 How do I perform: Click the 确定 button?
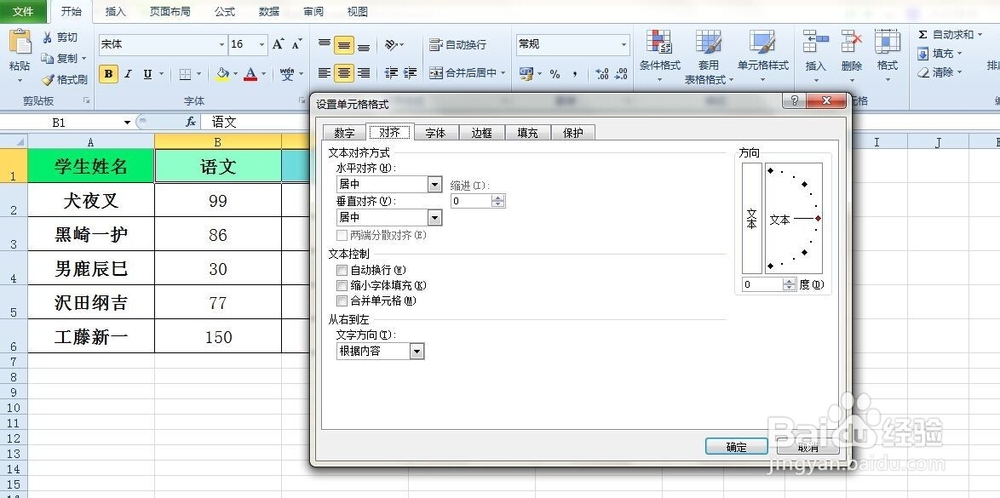tap(737, 447)
